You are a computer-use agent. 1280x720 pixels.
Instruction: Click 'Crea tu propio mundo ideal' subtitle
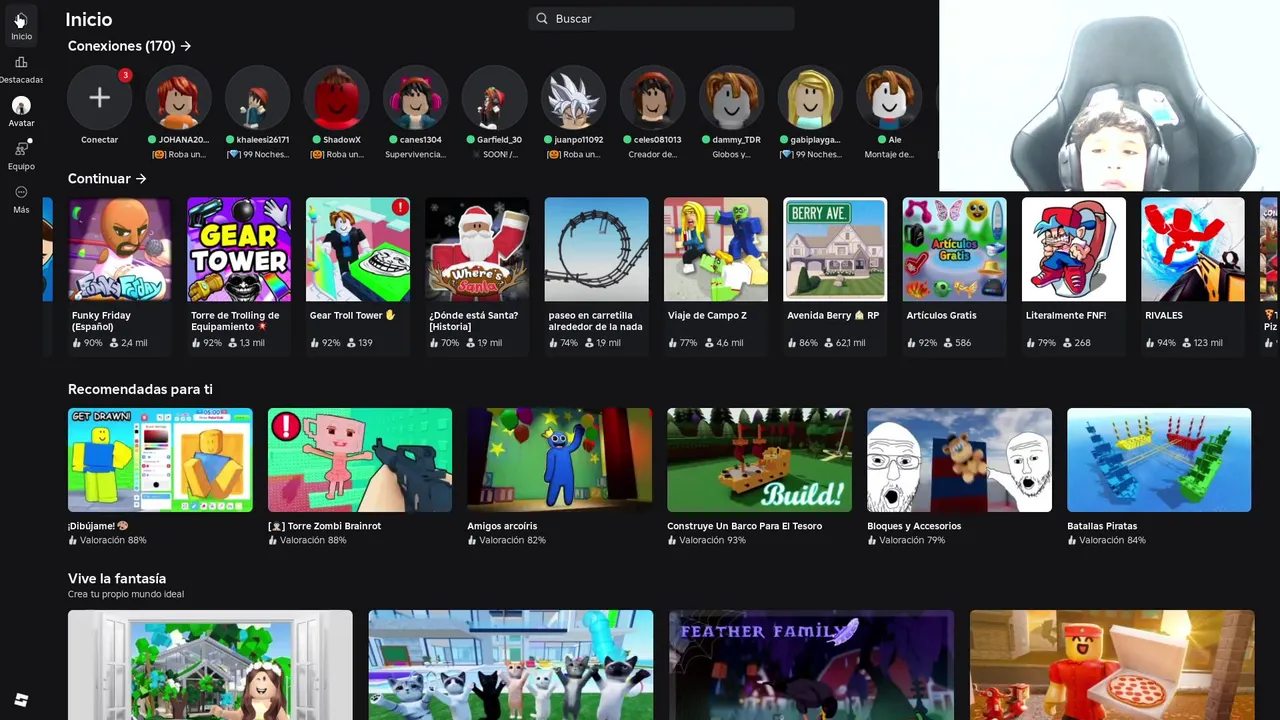(126, 594)
